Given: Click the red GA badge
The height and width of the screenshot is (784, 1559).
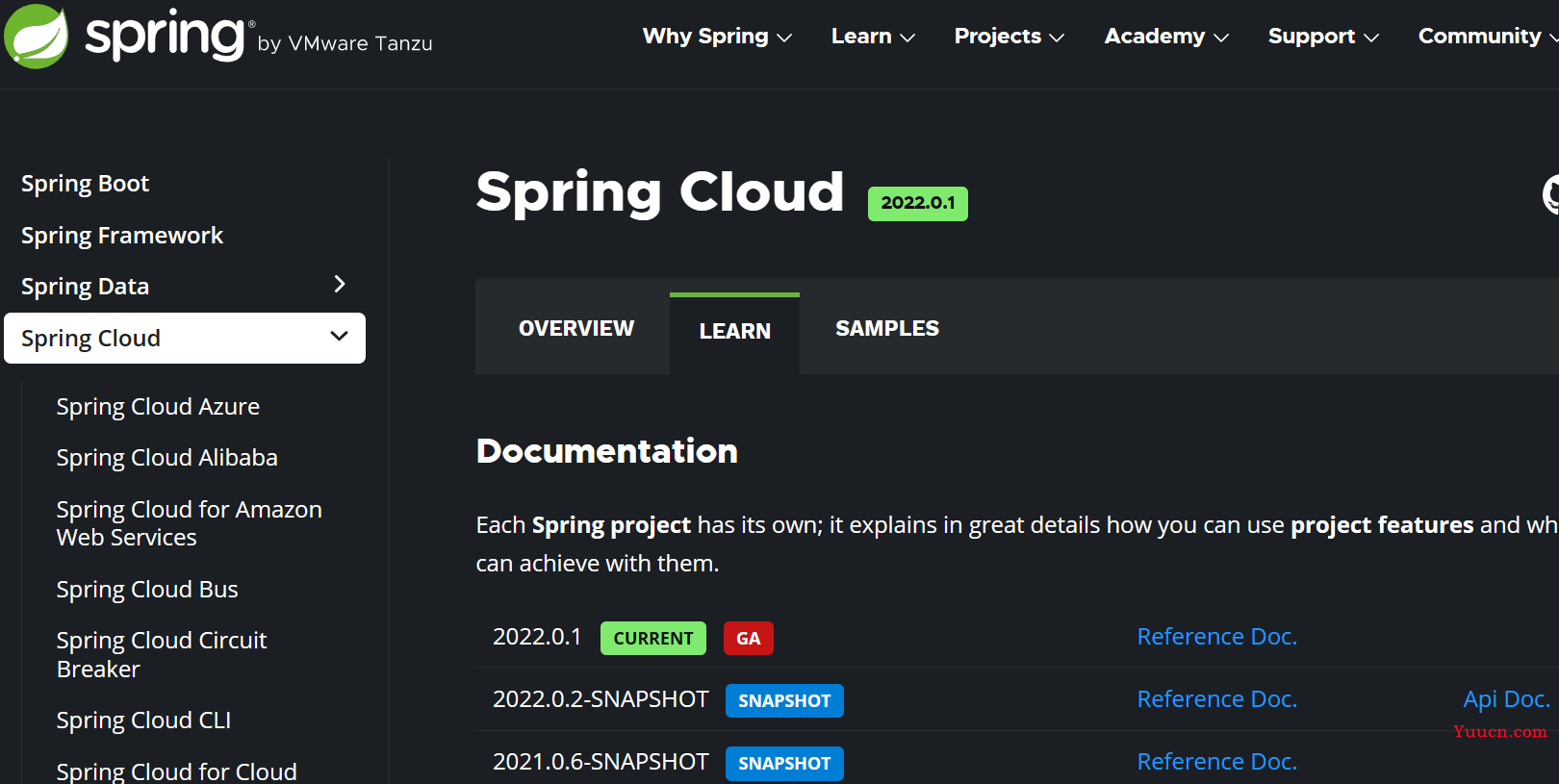Looking at the screenshot, I should click(x=749, y=639).
